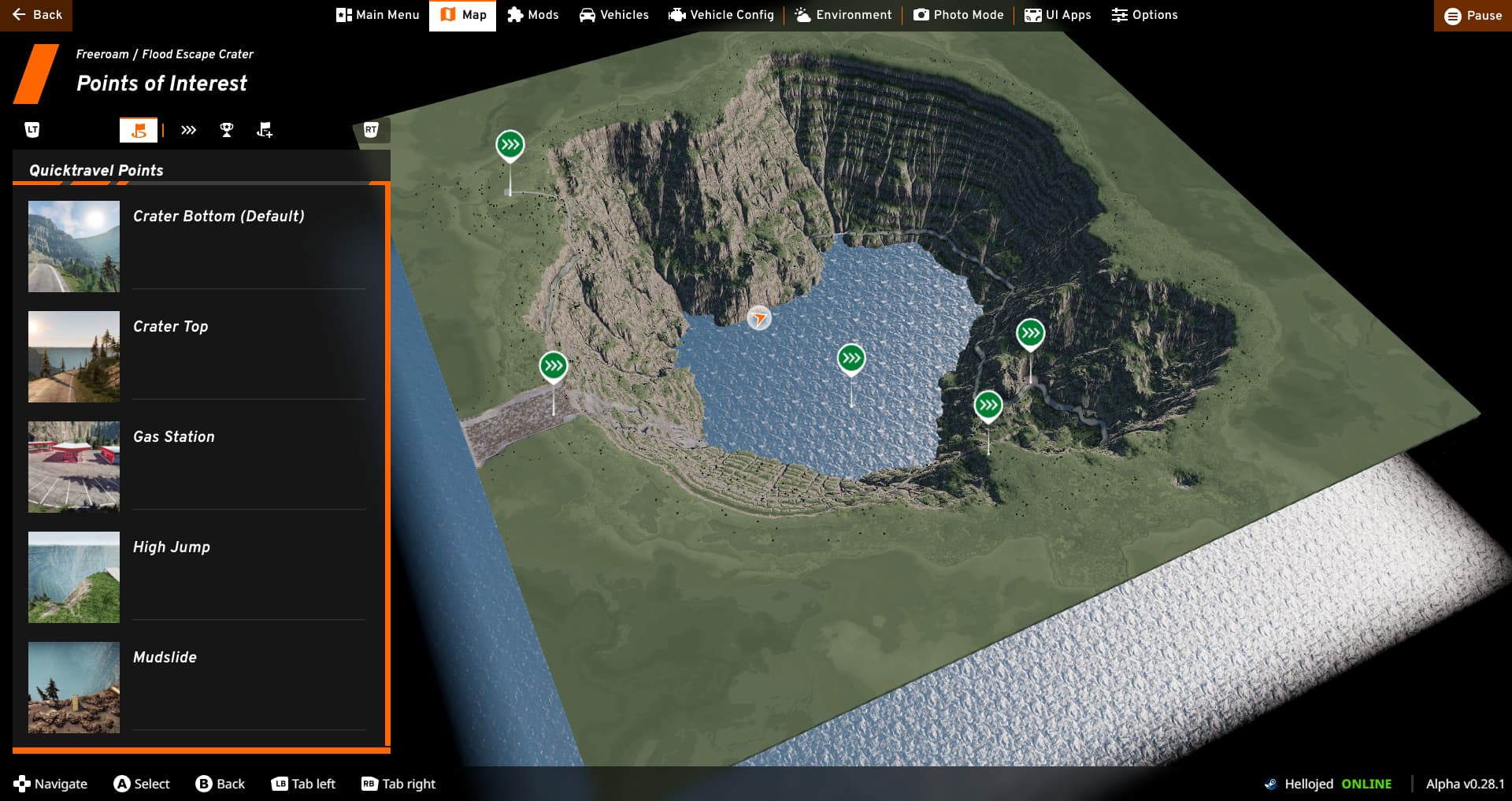Click the quicktravel marker in the lake center
The width and height of the screenshot is (1512, 801).
tap(851, 359)
